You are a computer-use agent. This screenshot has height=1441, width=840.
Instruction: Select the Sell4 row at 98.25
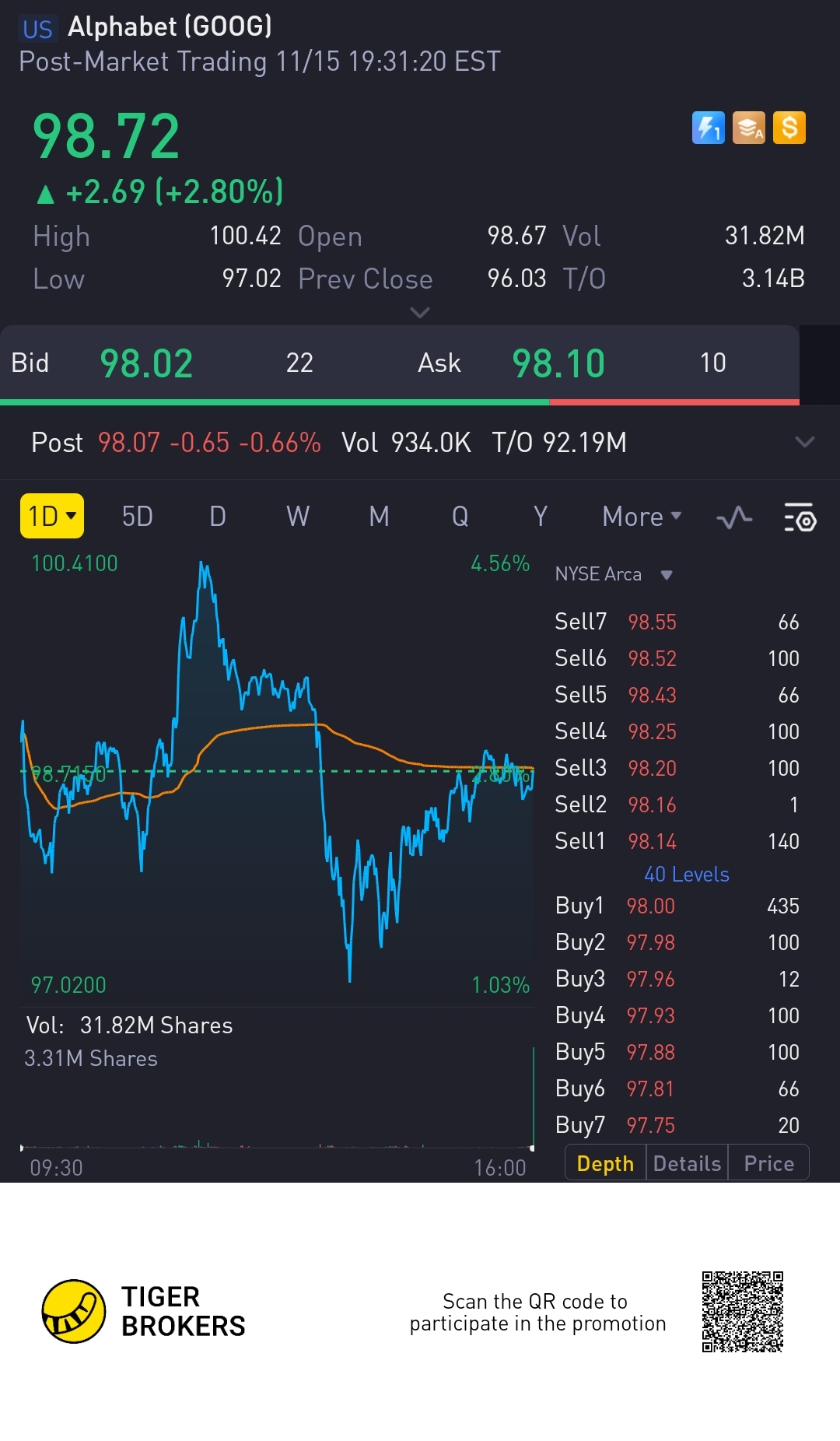[x=677, y=731]
